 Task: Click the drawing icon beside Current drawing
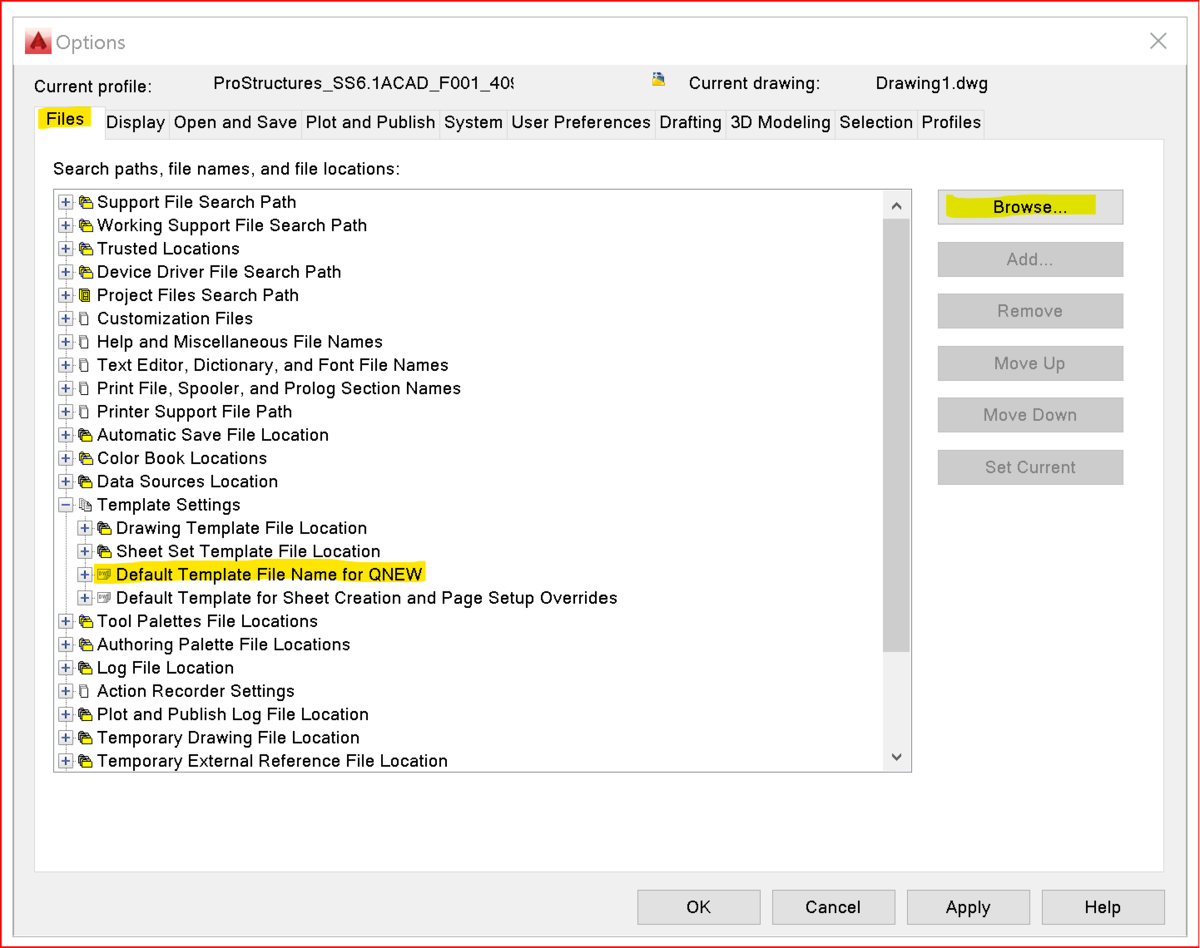659,79
